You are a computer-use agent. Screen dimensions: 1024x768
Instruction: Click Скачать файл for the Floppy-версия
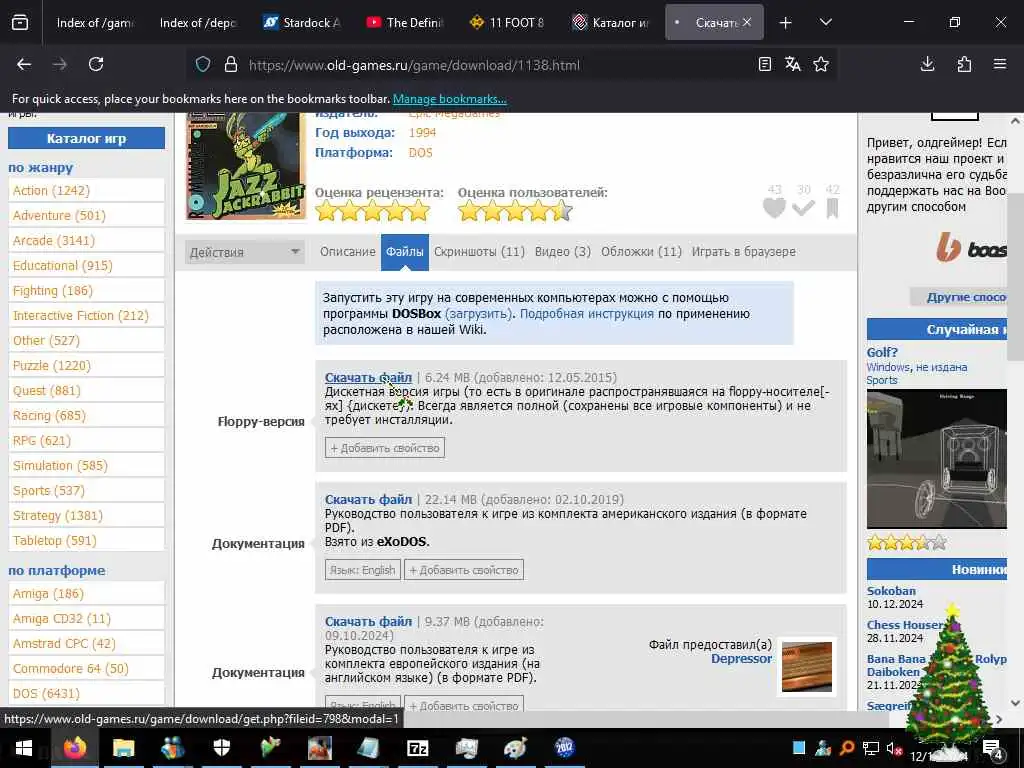pos(368,377)
